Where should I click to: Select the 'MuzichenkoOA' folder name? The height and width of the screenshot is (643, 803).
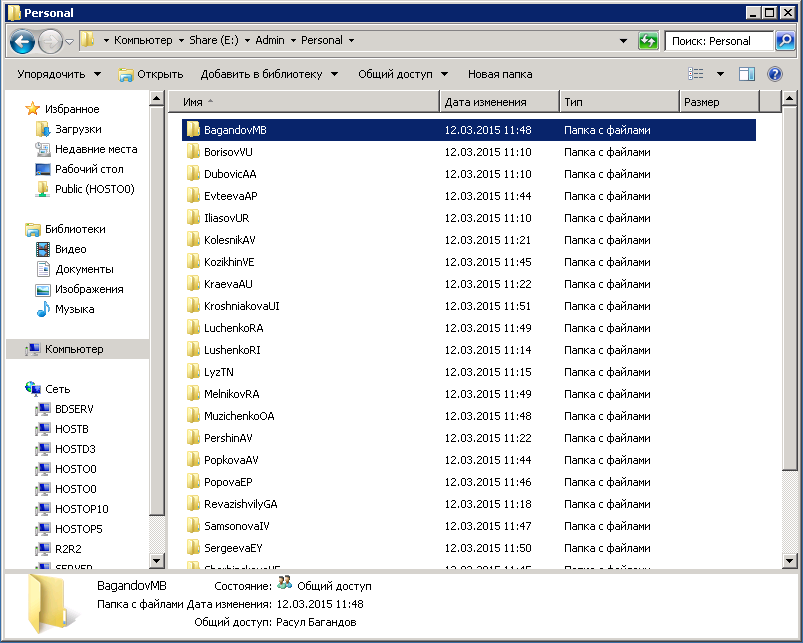[239, 416]
